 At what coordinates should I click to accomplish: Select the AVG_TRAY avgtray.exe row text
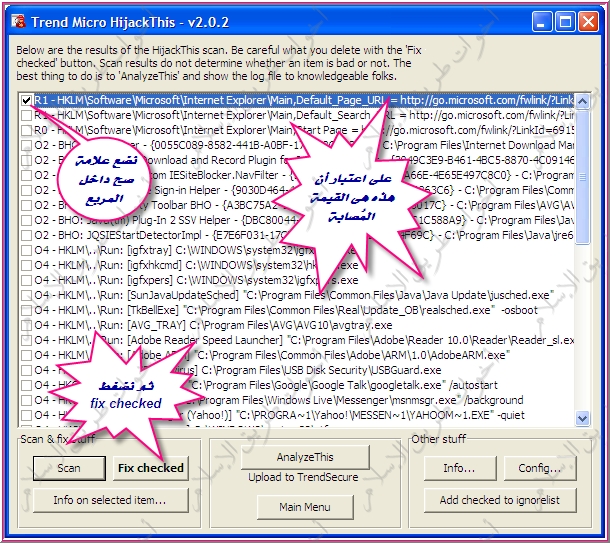pyautogui.click(x=213, y=325)
